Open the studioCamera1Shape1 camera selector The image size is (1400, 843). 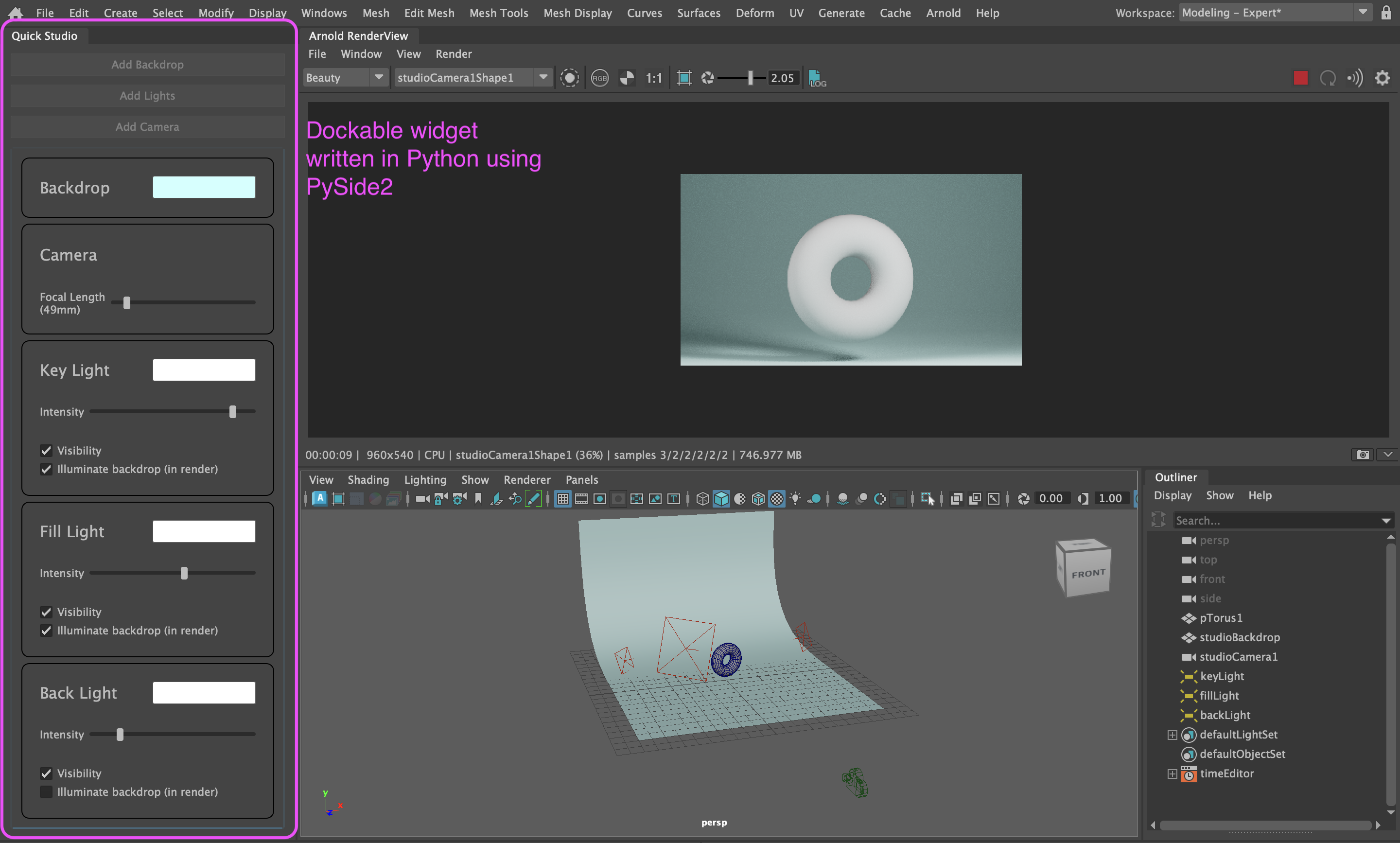pyautogui.click(x=542, y=77)
